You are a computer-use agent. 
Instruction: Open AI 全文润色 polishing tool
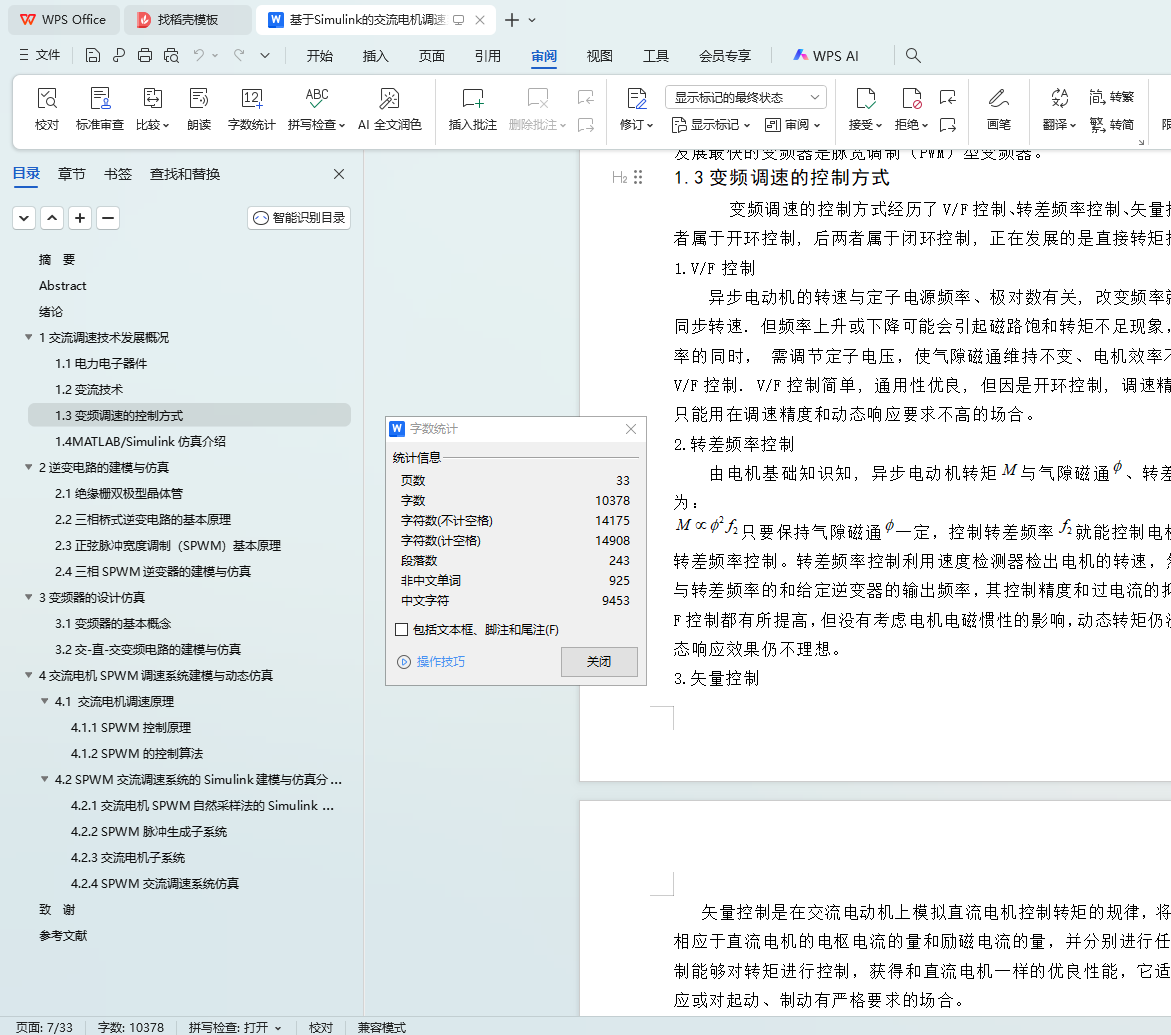coord(389,109)
